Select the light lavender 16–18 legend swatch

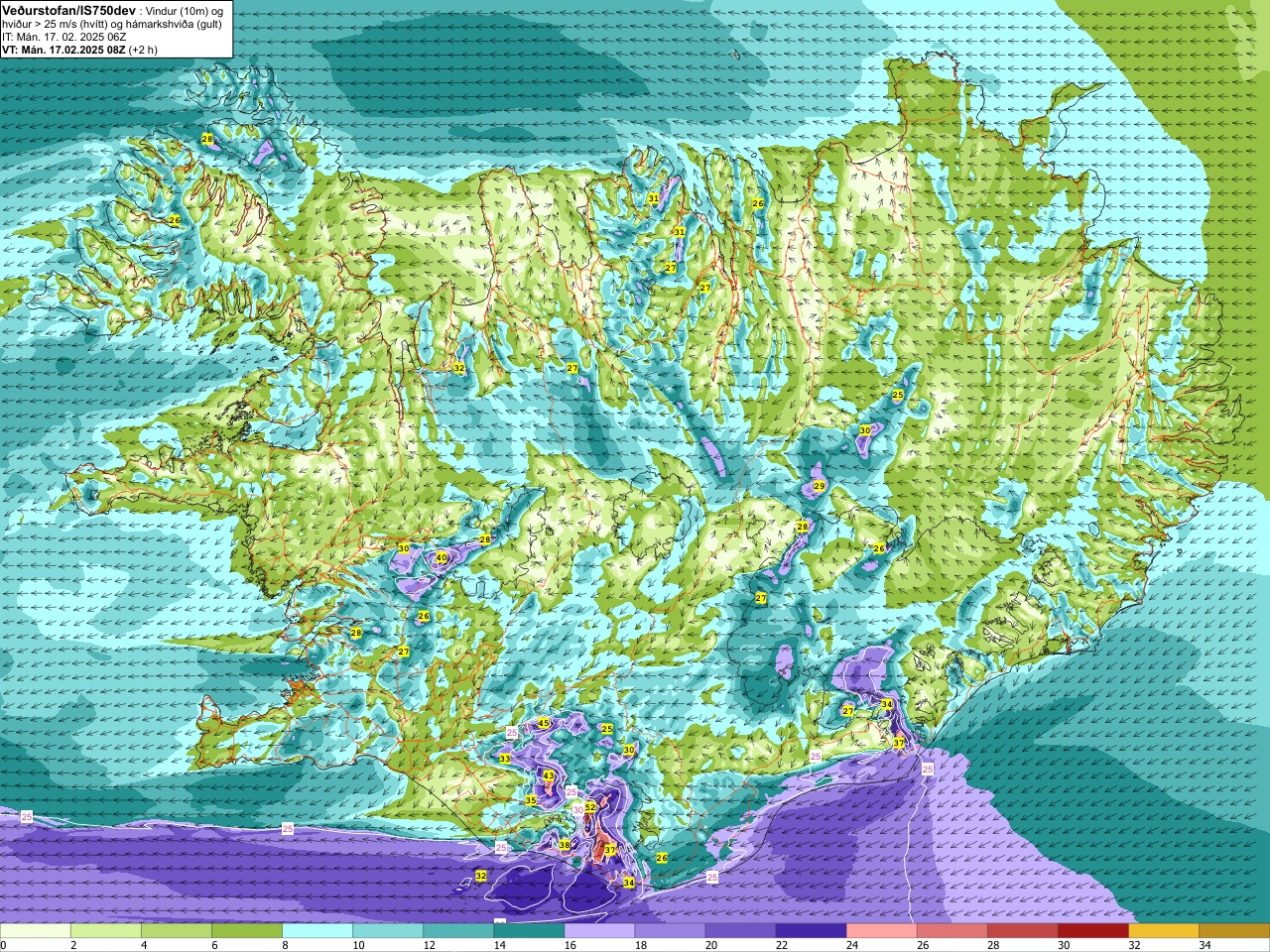click(x=599, y=931)
